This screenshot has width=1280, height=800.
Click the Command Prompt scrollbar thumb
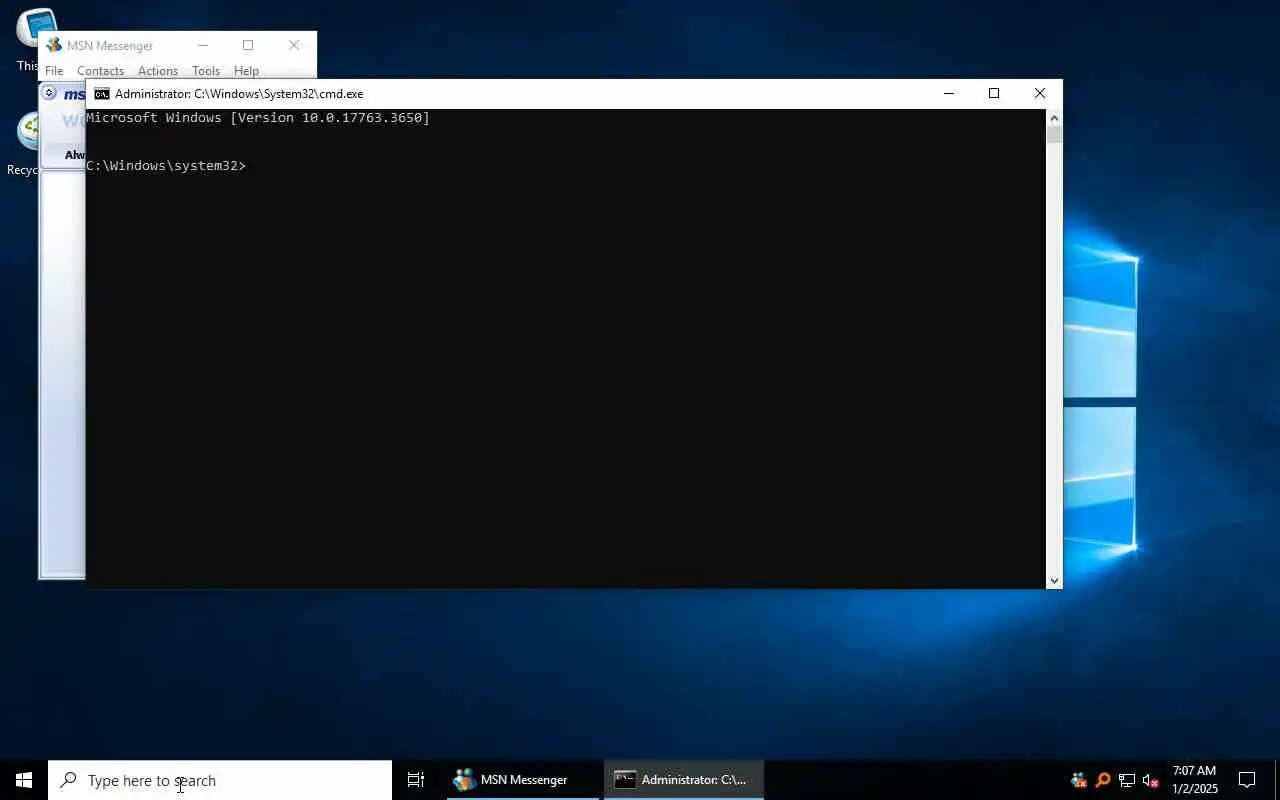coord(1054,135)
